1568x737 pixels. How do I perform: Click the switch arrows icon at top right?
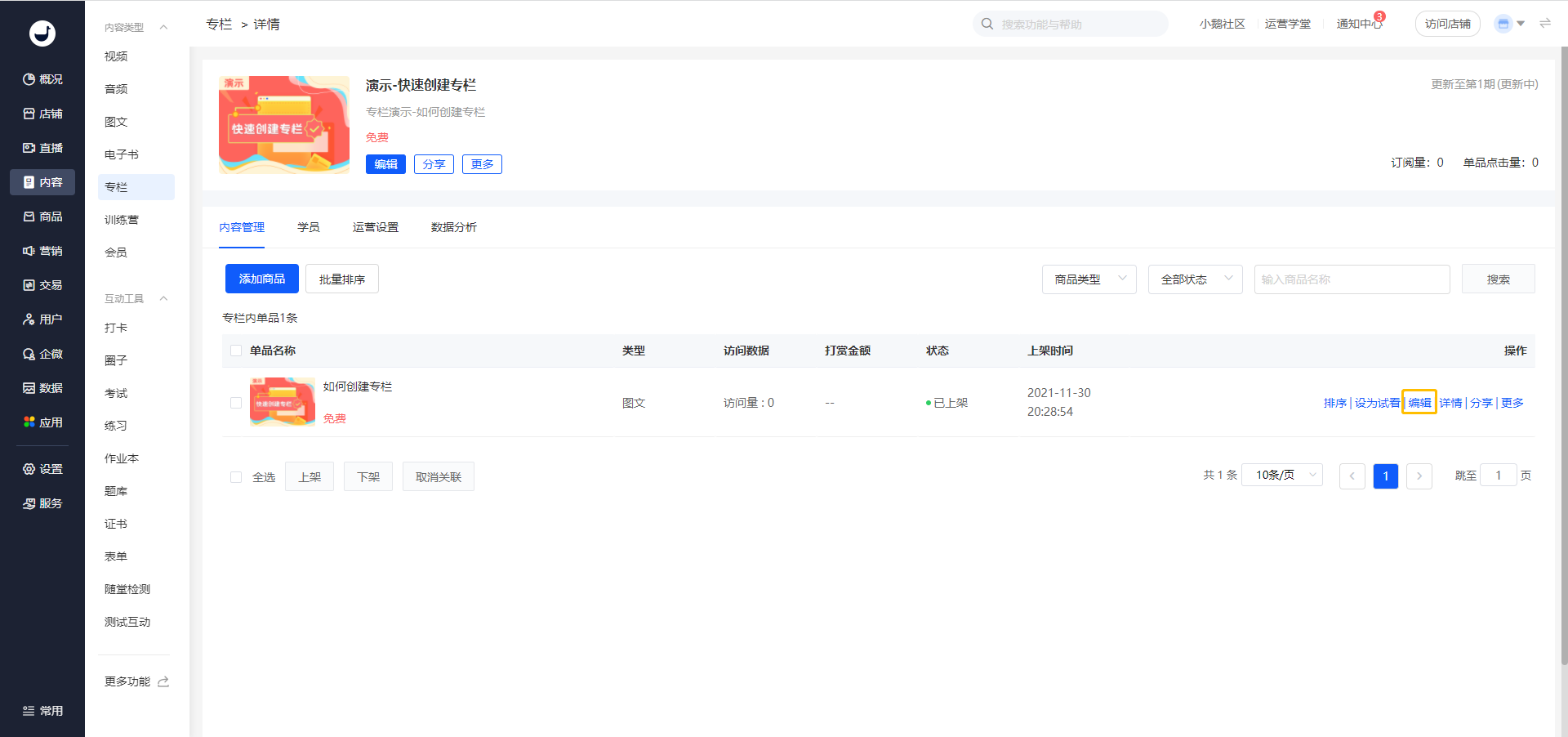pos(1544,24)
